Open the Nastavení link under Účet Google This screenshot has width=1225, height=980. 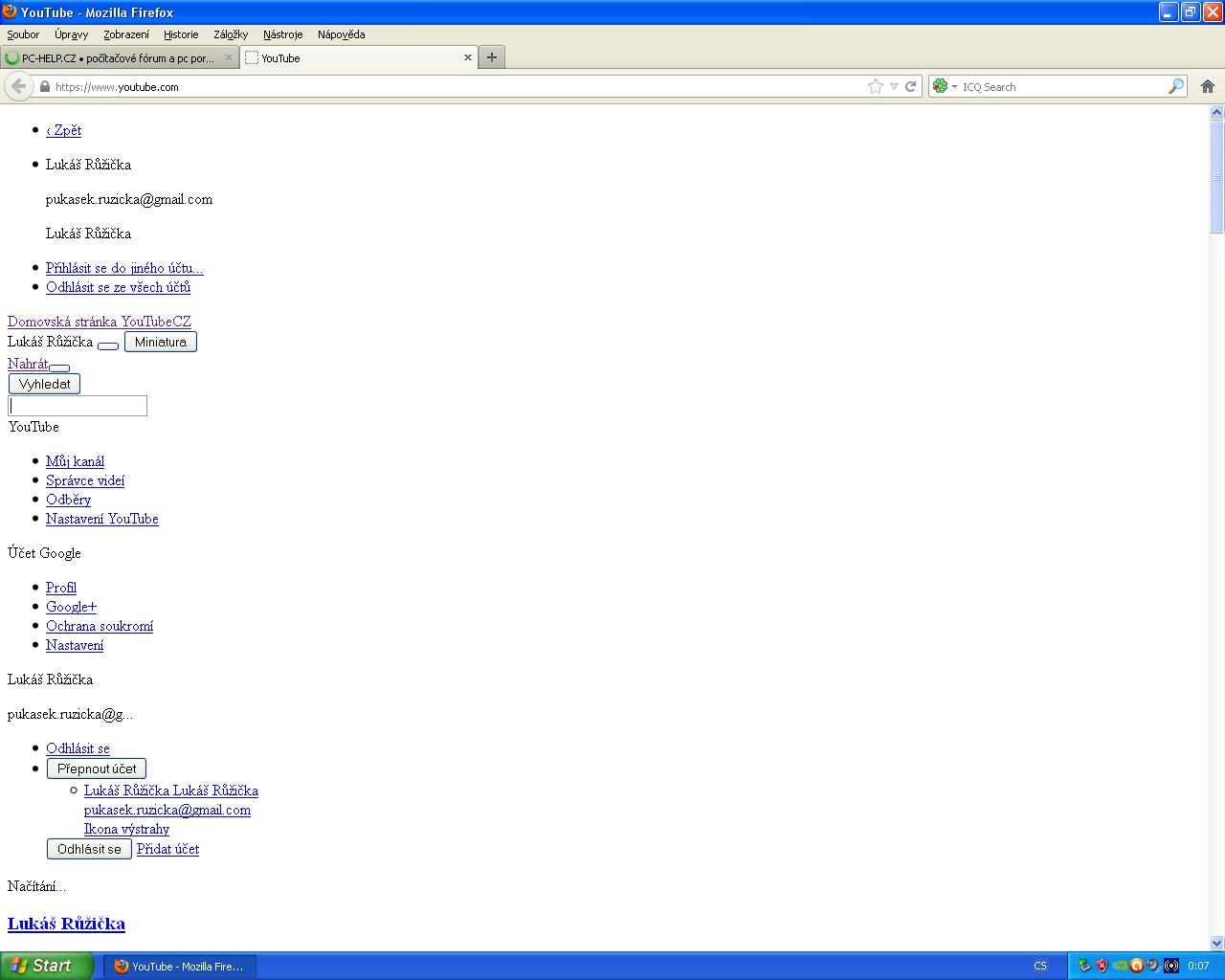tap(75, 645)
